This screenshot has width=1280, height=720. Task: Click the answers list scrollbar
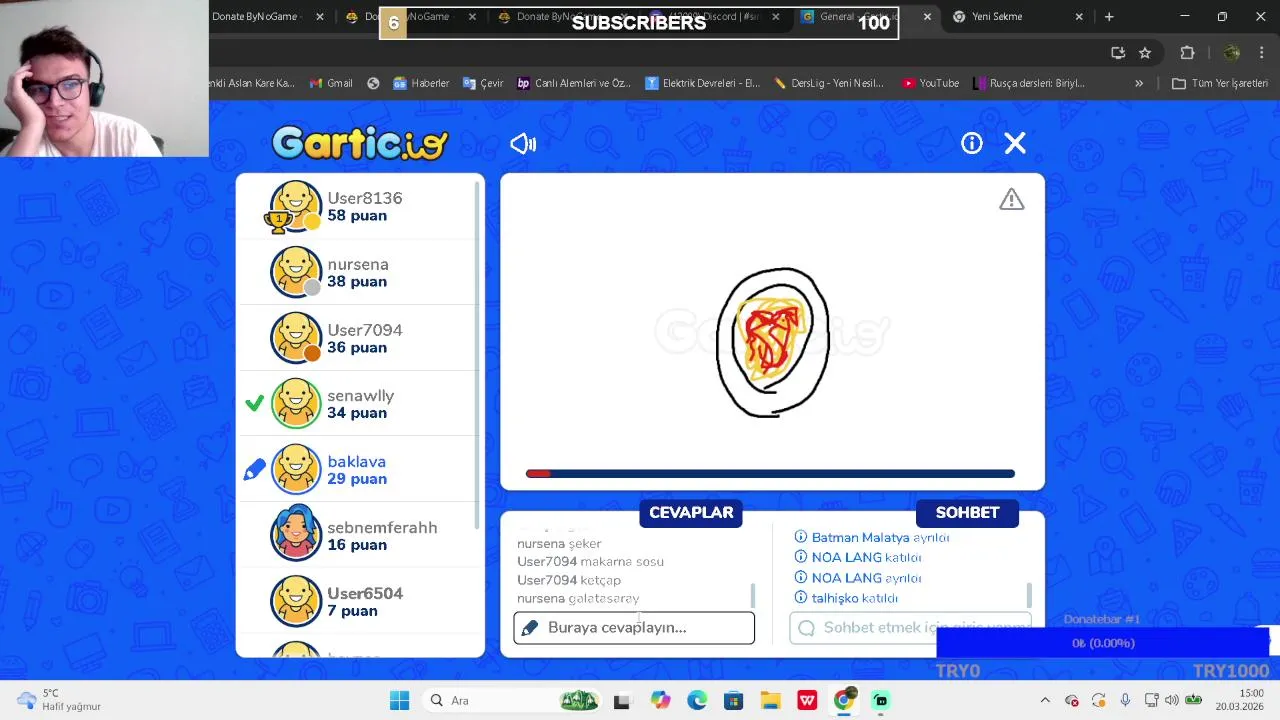(x=753, y=596)
